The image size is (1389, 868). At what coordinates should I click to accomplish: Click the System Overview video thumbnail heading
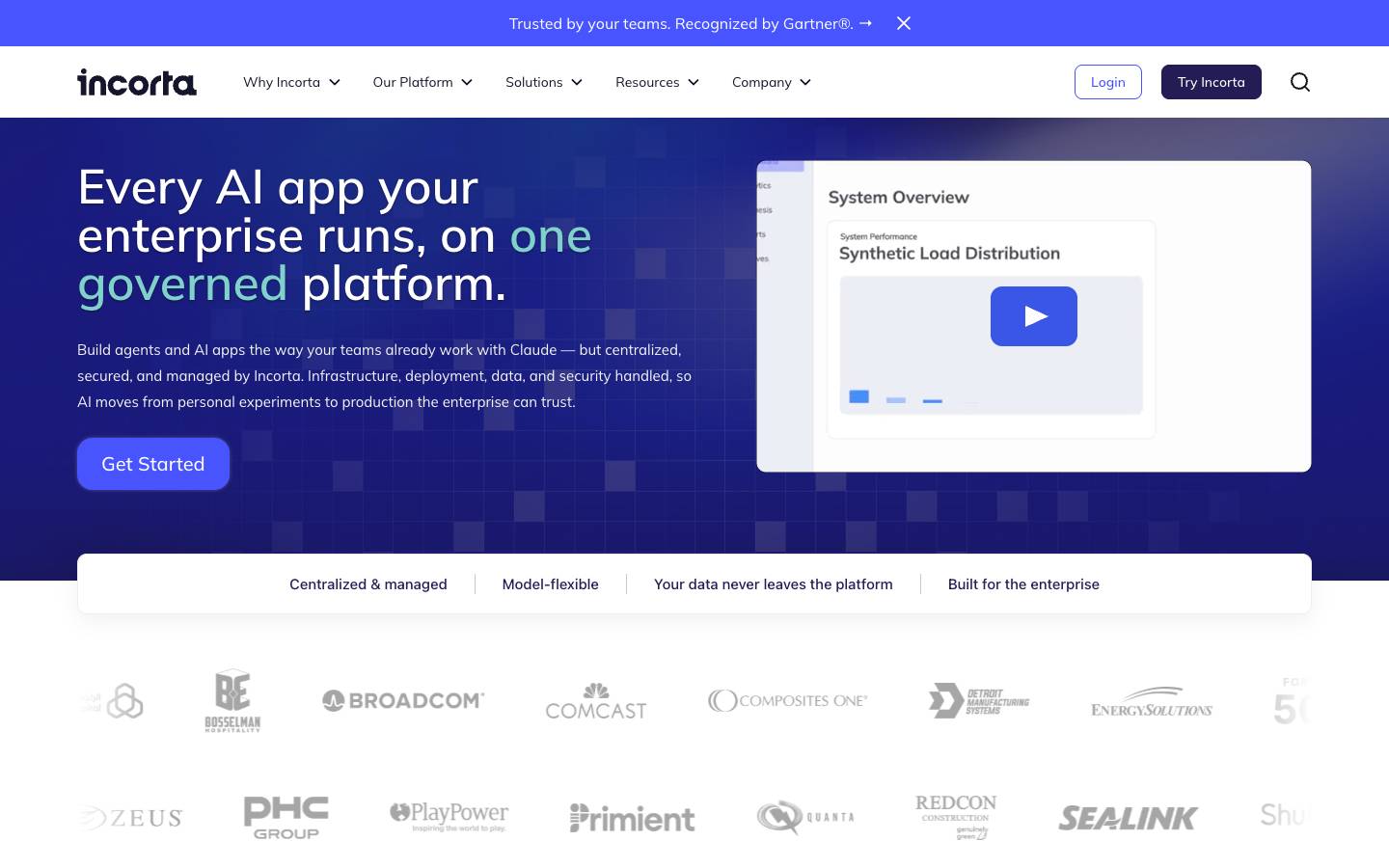(x=898, y=197)
